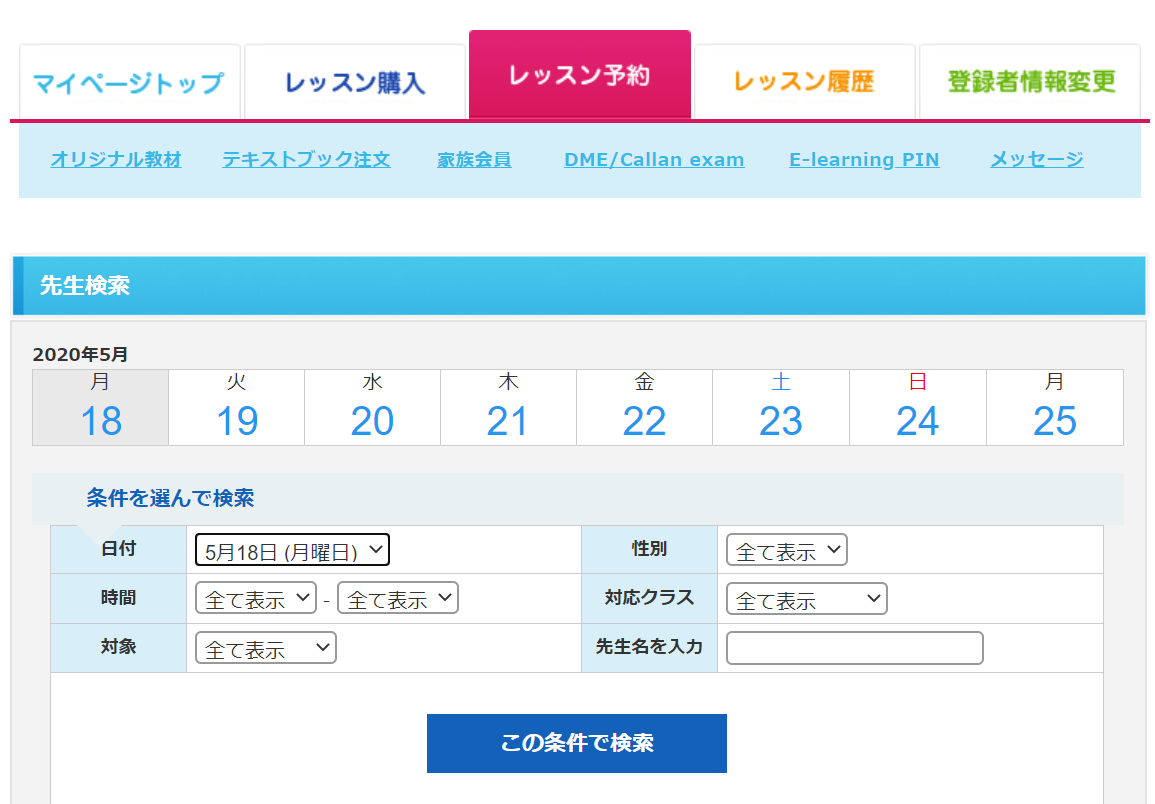
Task: Click the オリジナル教材 link
Action: [116, 159]
